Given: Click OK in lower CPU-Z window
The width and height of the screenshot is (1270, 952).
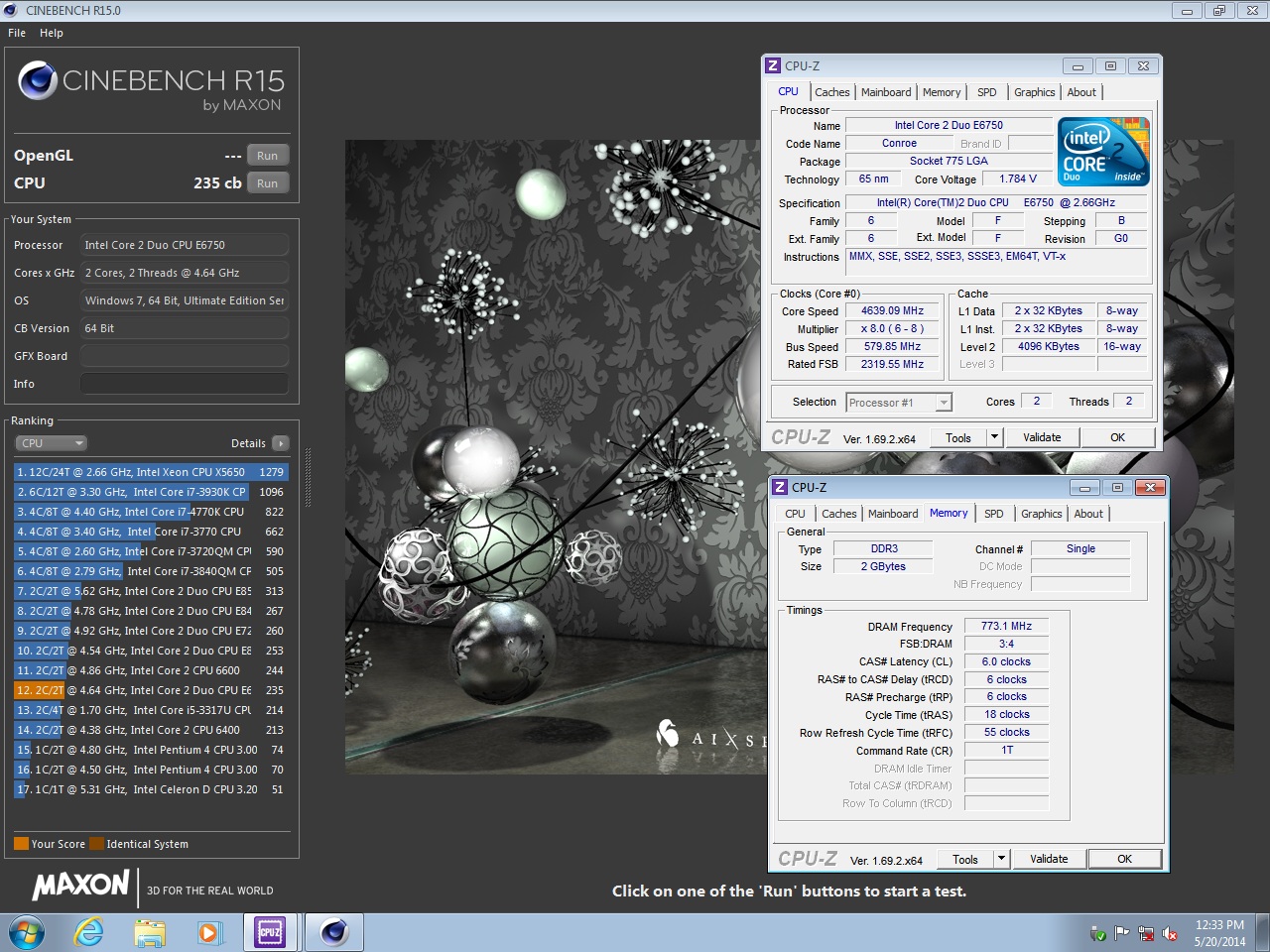Looking at the screenshot, I should point(1125,859).
